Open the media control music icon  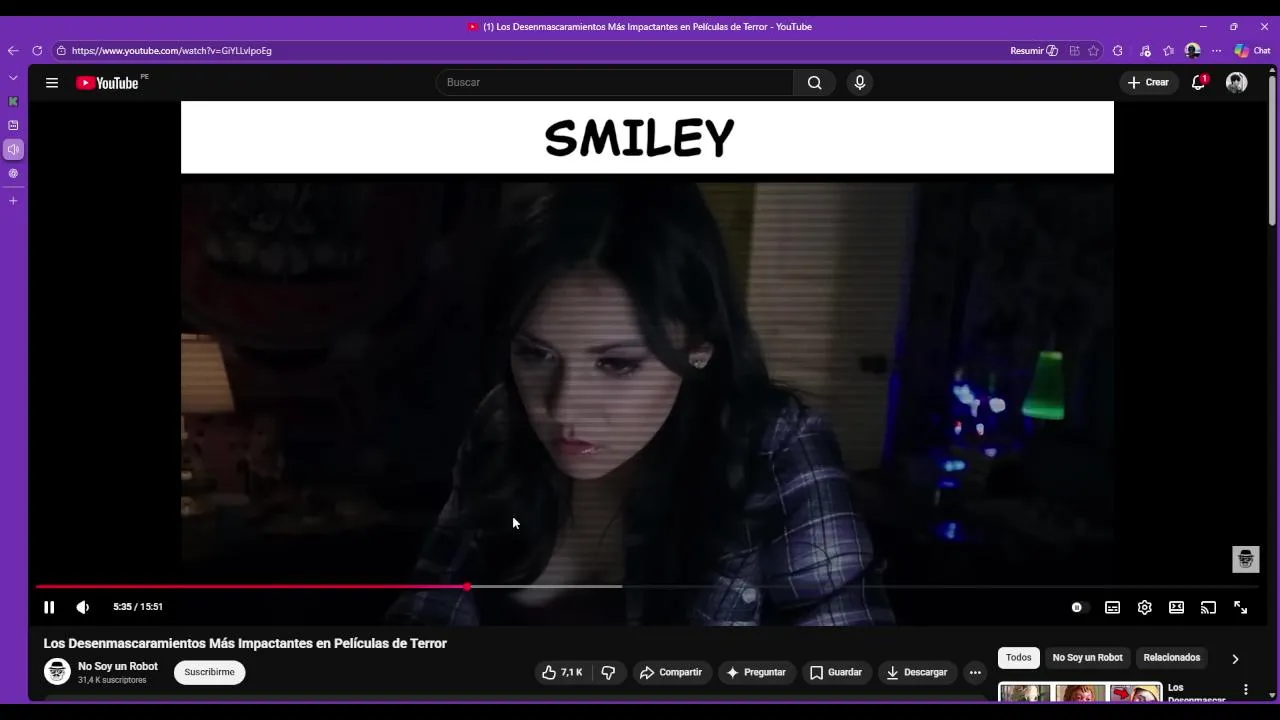[x=1145, y=51]
